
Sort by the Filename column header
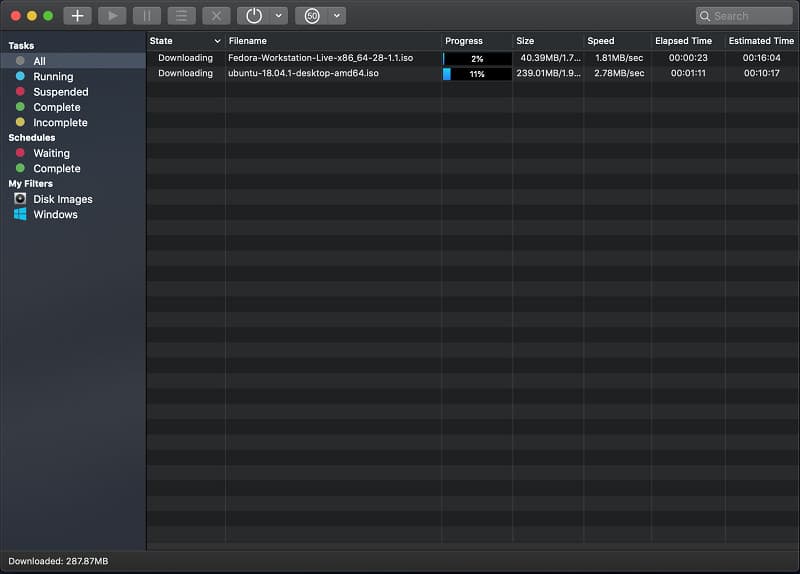click(x=248, y=41)
